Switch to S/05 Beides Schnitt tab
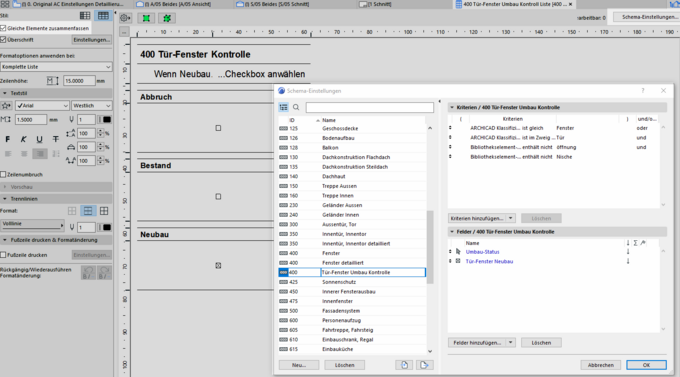Screen dimensions: 680x377 point(276,4)
